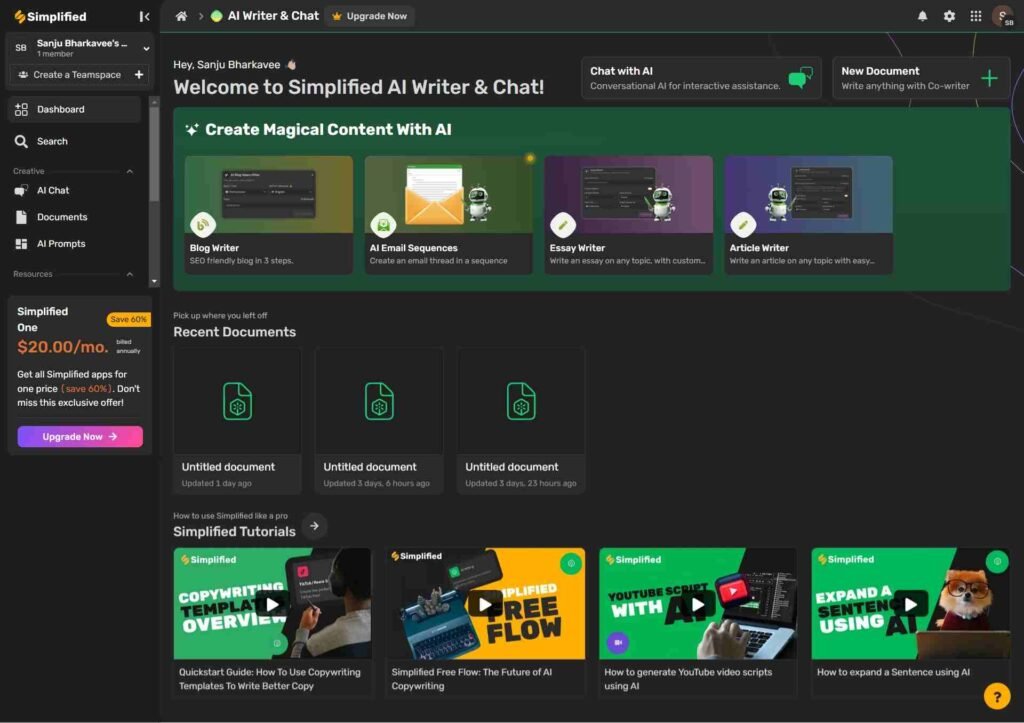Open Chat with AI card
Screen dimensions: 1024x723
(701, 78)
